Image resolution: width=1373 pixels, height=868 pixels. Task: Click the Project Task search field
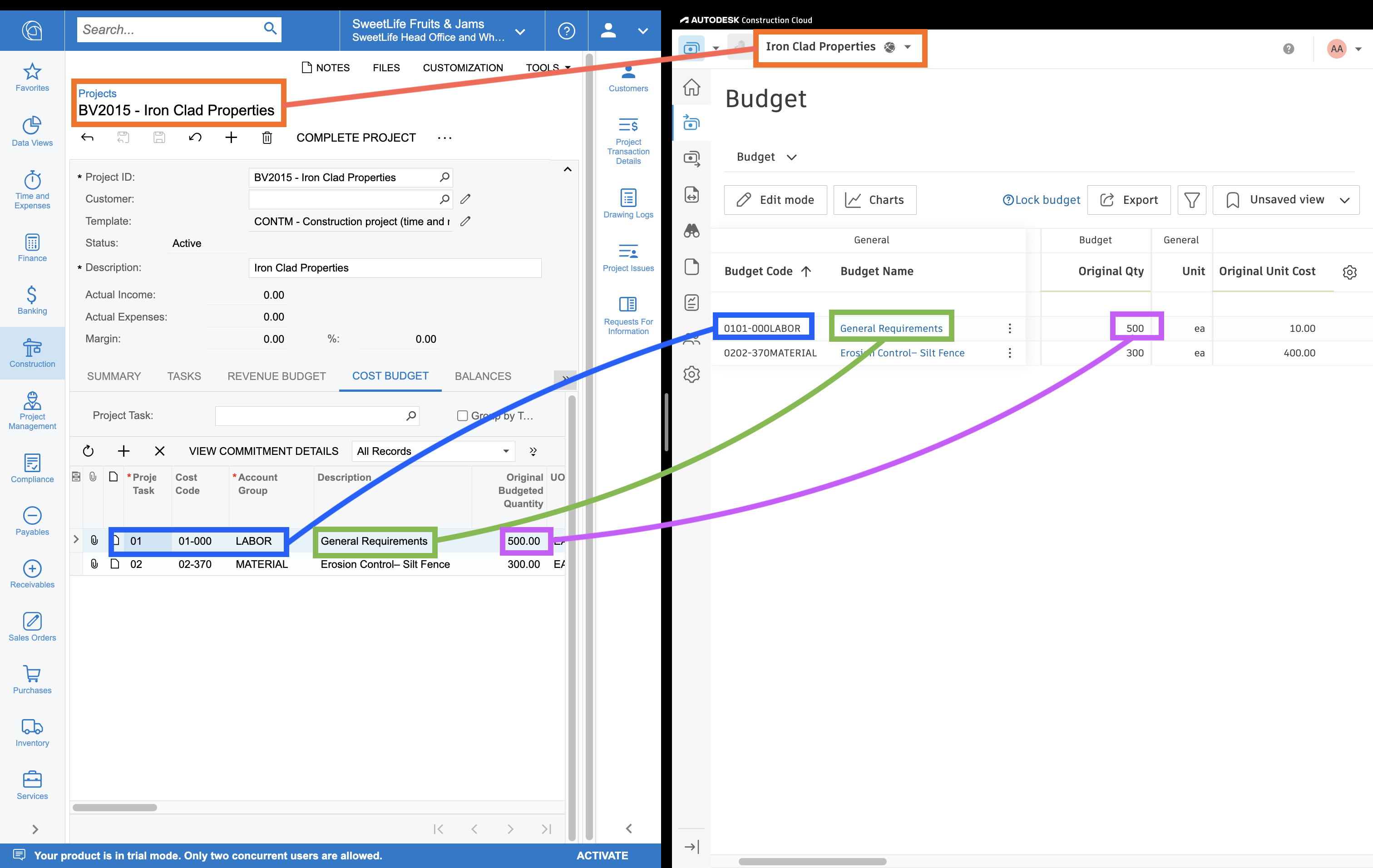click(x=317, y=415)
